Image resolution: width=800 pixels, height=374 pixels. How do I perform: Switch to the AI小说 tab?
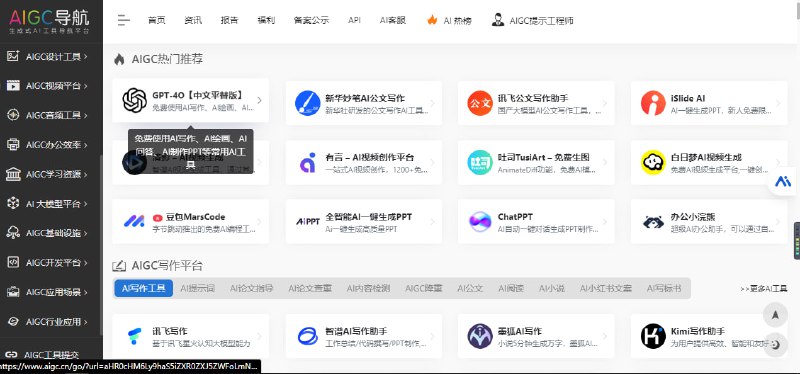pos(552,288)
